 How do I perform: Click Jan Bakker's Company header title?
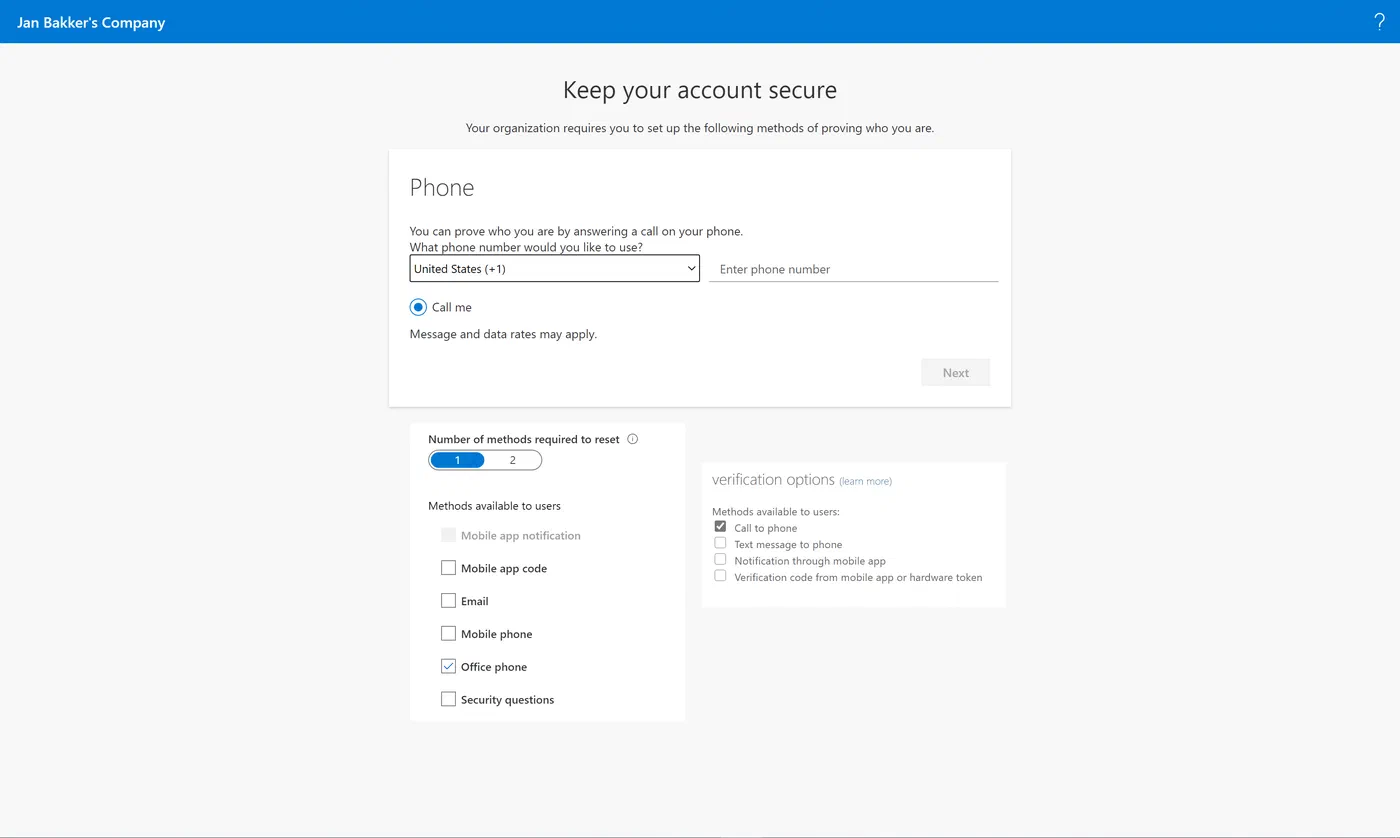(x=91, y=22)
